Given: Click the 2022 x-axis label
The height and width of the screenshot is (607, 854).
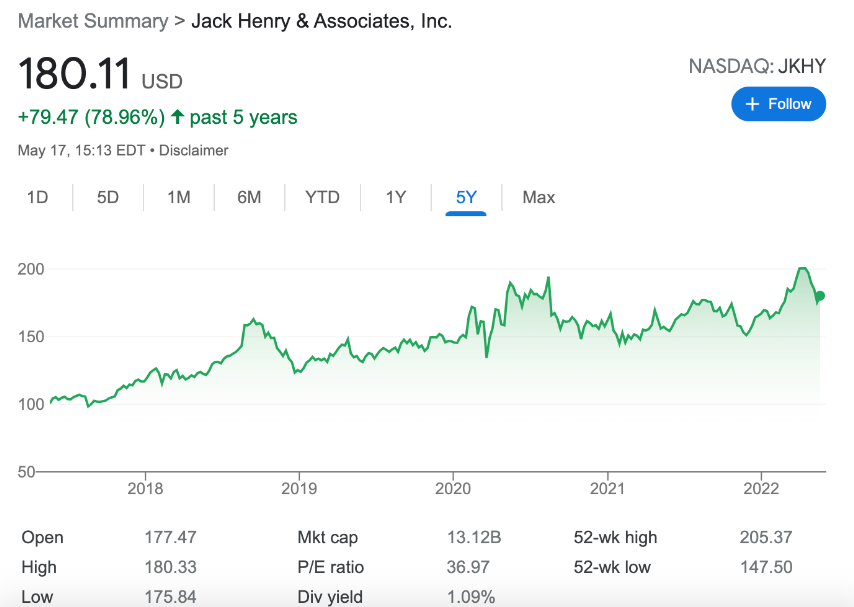Looking at the screenshot, I should point(761,488).
